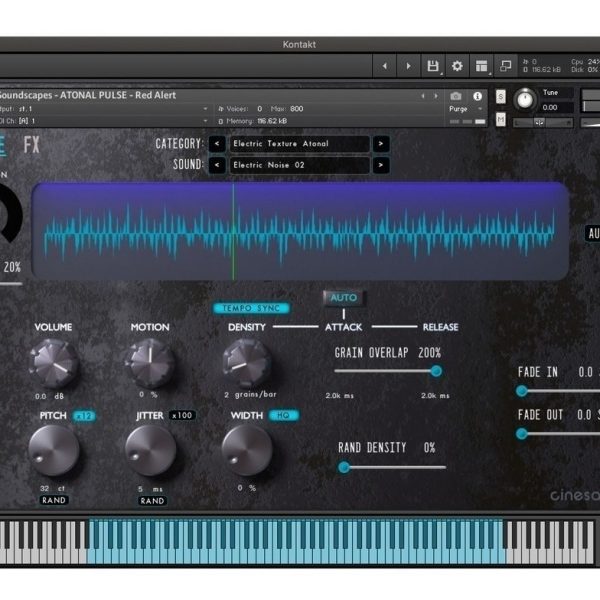Select next Sound with right arrow
This screenshot has width=600, height=600.
tap(381, 165)
